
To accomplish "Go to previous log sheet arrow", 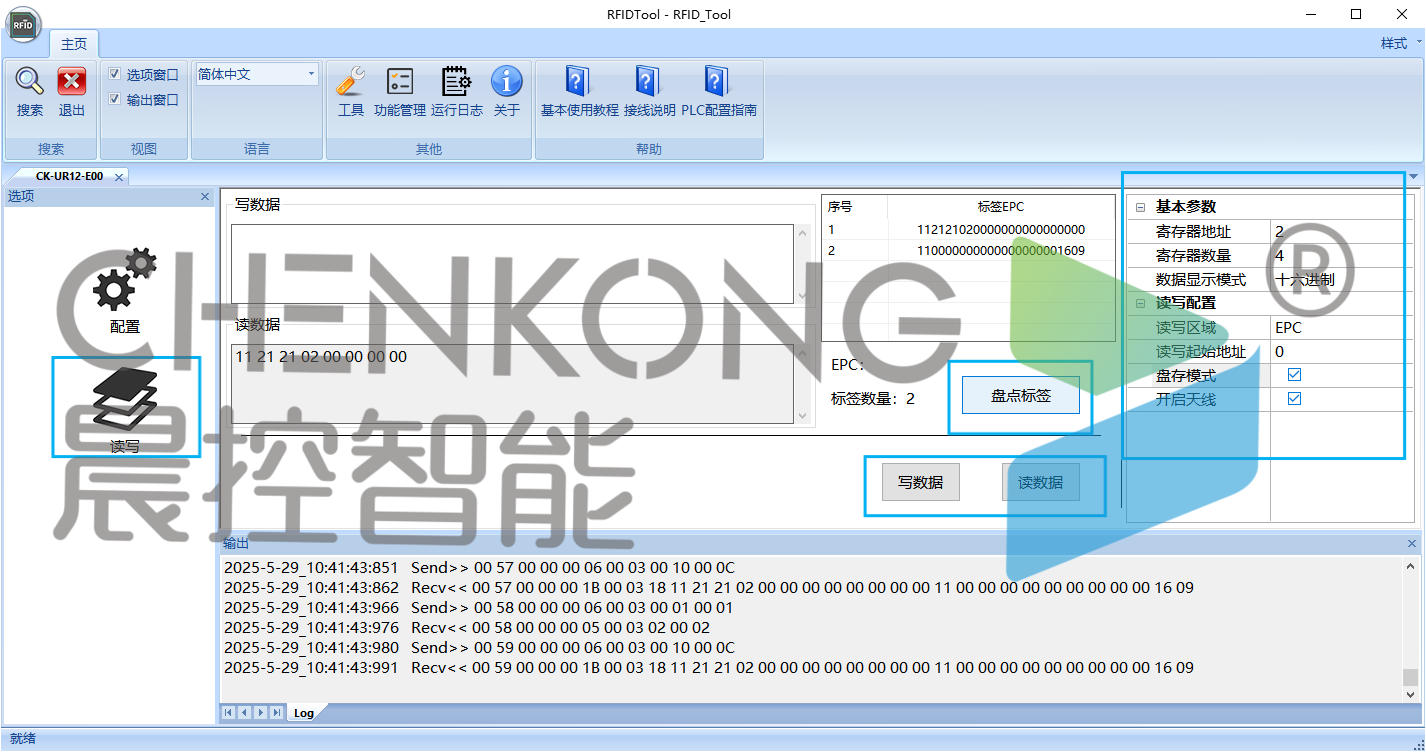I will [244, 712].
